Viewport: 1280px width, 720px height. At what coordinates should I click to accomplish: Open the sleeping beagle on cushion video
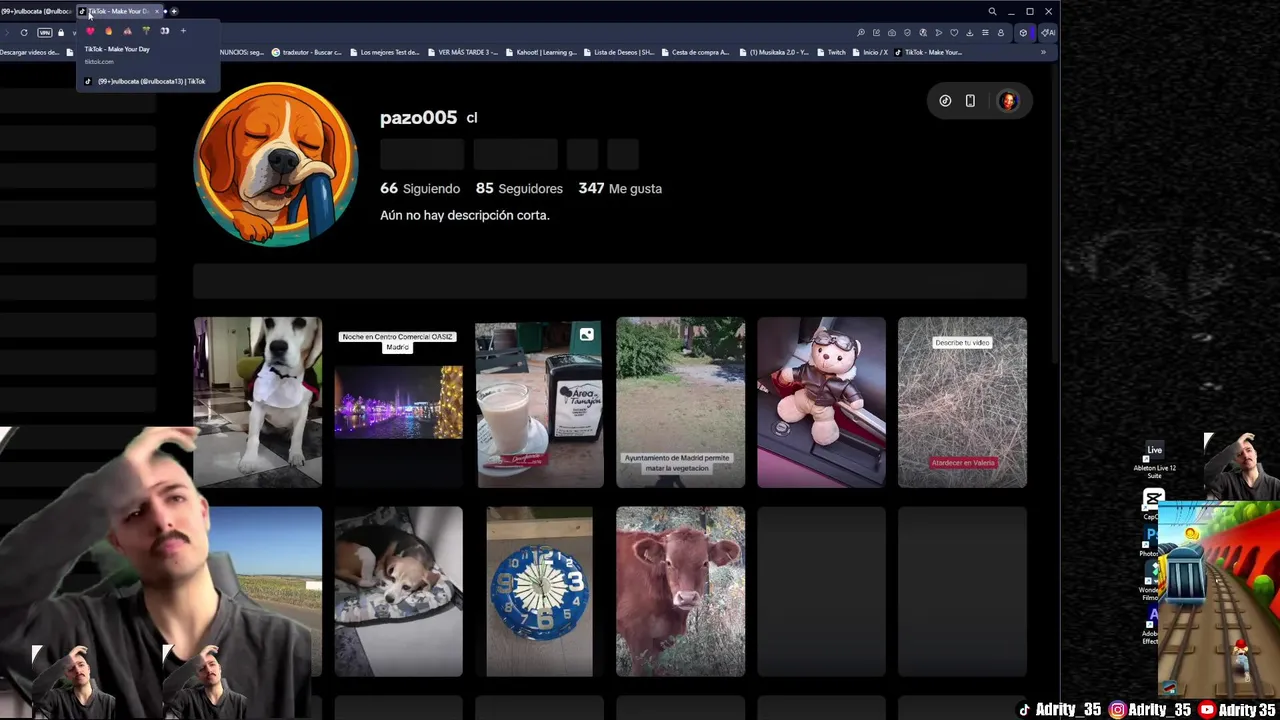click(x=398, y=591)
